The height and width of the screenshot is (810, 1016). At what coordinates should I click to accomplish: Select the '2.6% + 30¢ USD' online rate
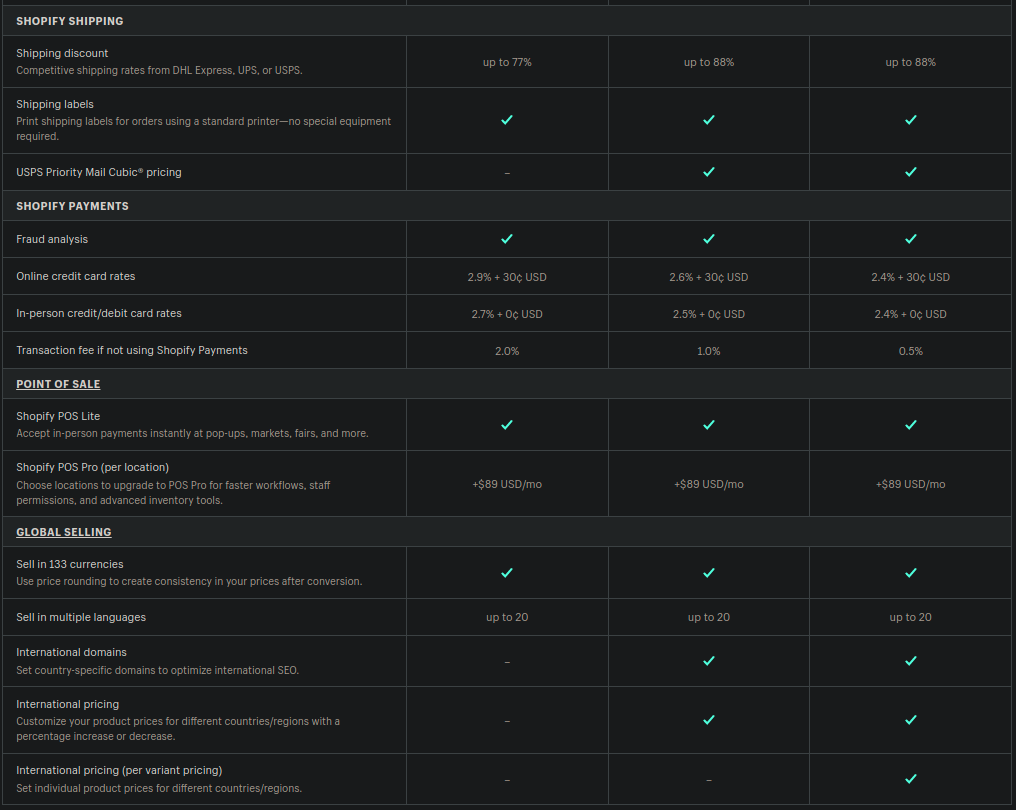pos(709,277)
